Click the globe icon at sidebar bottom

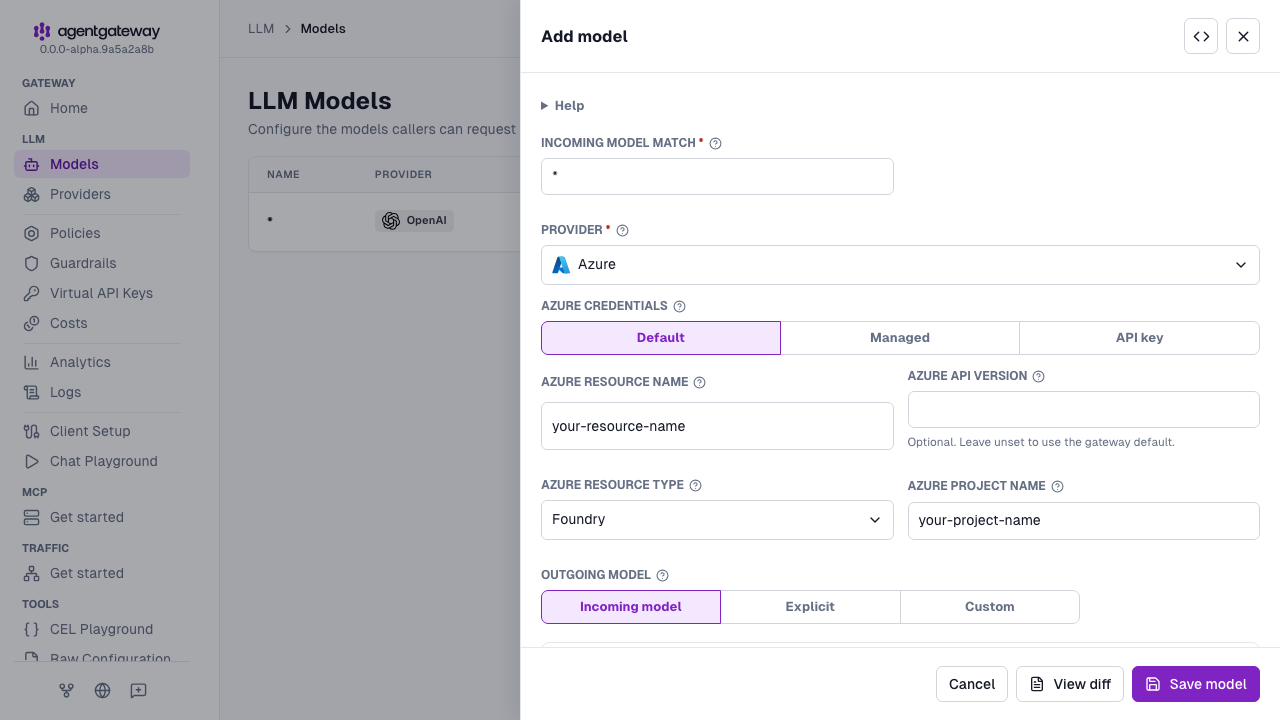102,690
